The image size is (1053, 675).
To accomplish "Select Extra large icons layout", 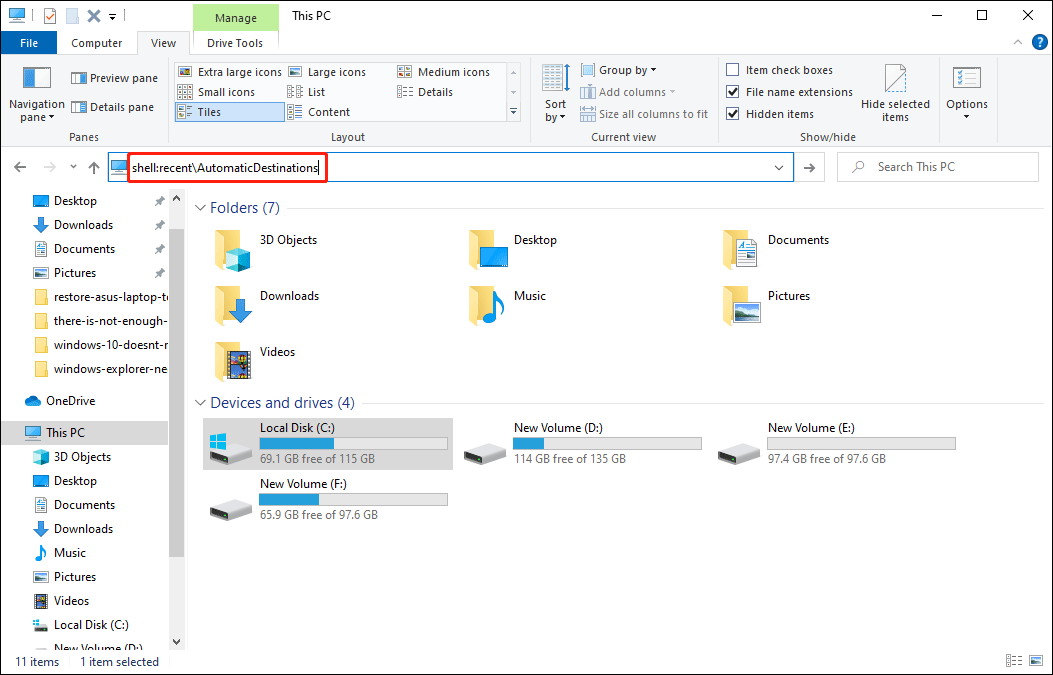I will point(230,72).
